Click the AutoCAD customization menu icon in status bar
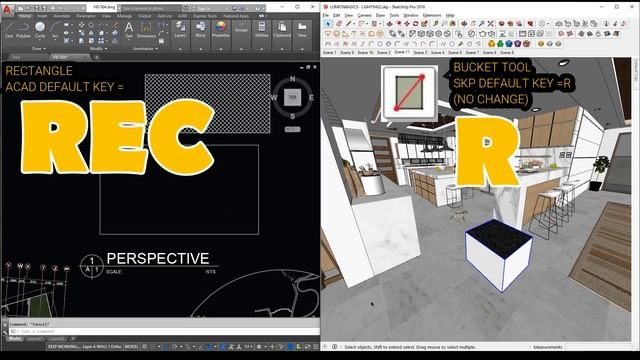640x360 pixels. click(316, 347)
